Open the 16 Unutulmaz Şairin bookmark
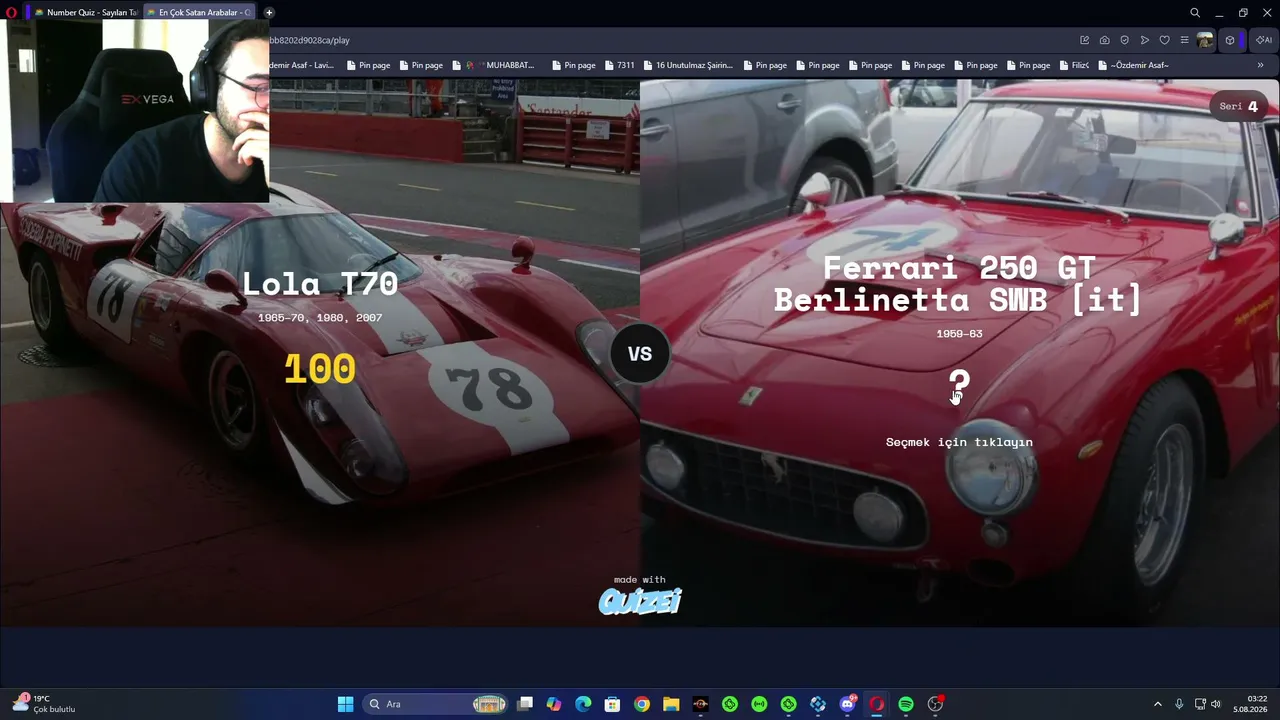Screen dimensions: 1280x720 click(688, 65)
